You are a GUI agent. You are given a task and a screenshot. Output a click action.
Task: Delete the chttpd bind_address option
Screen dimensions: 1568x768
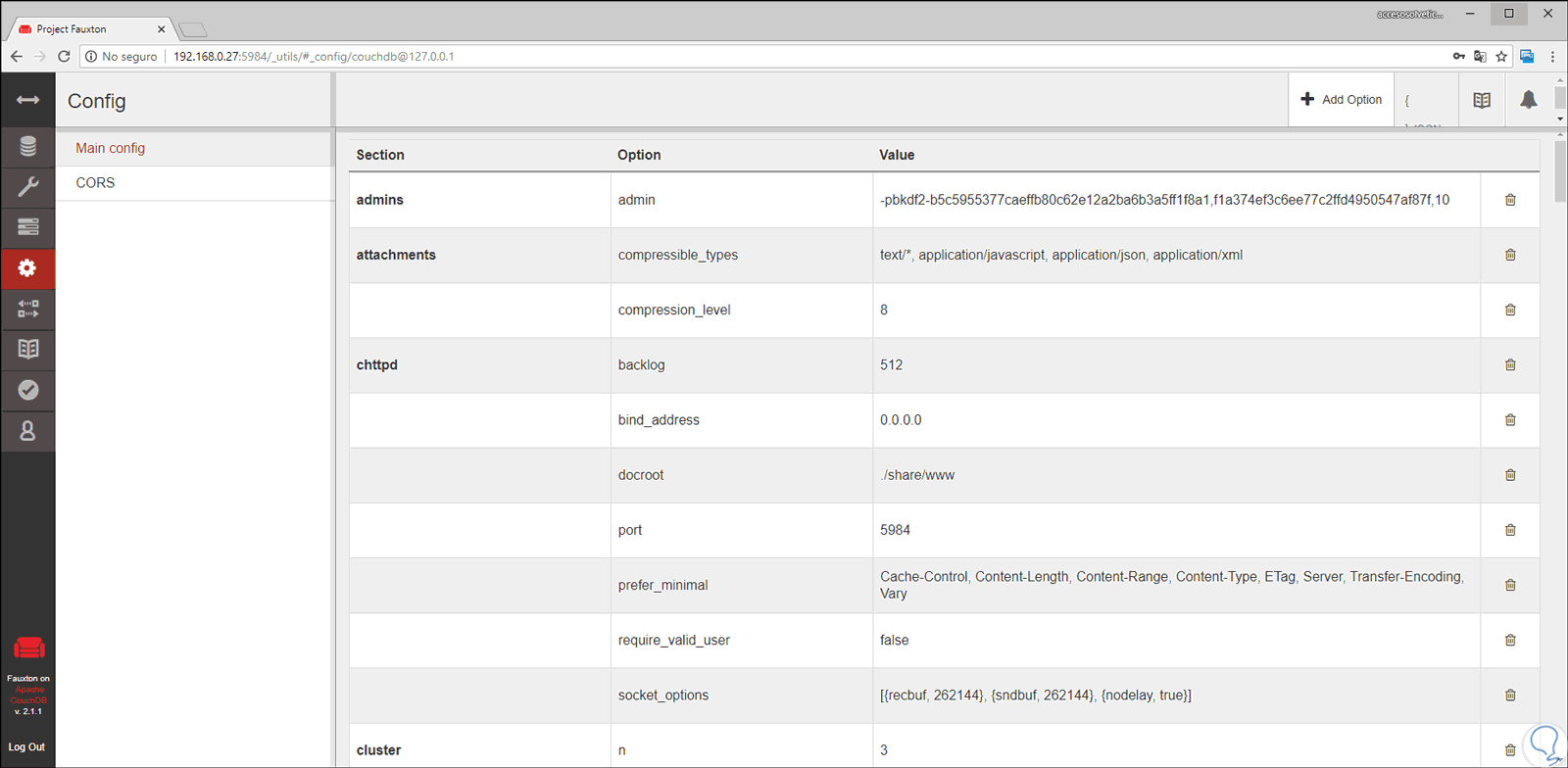1510,420
